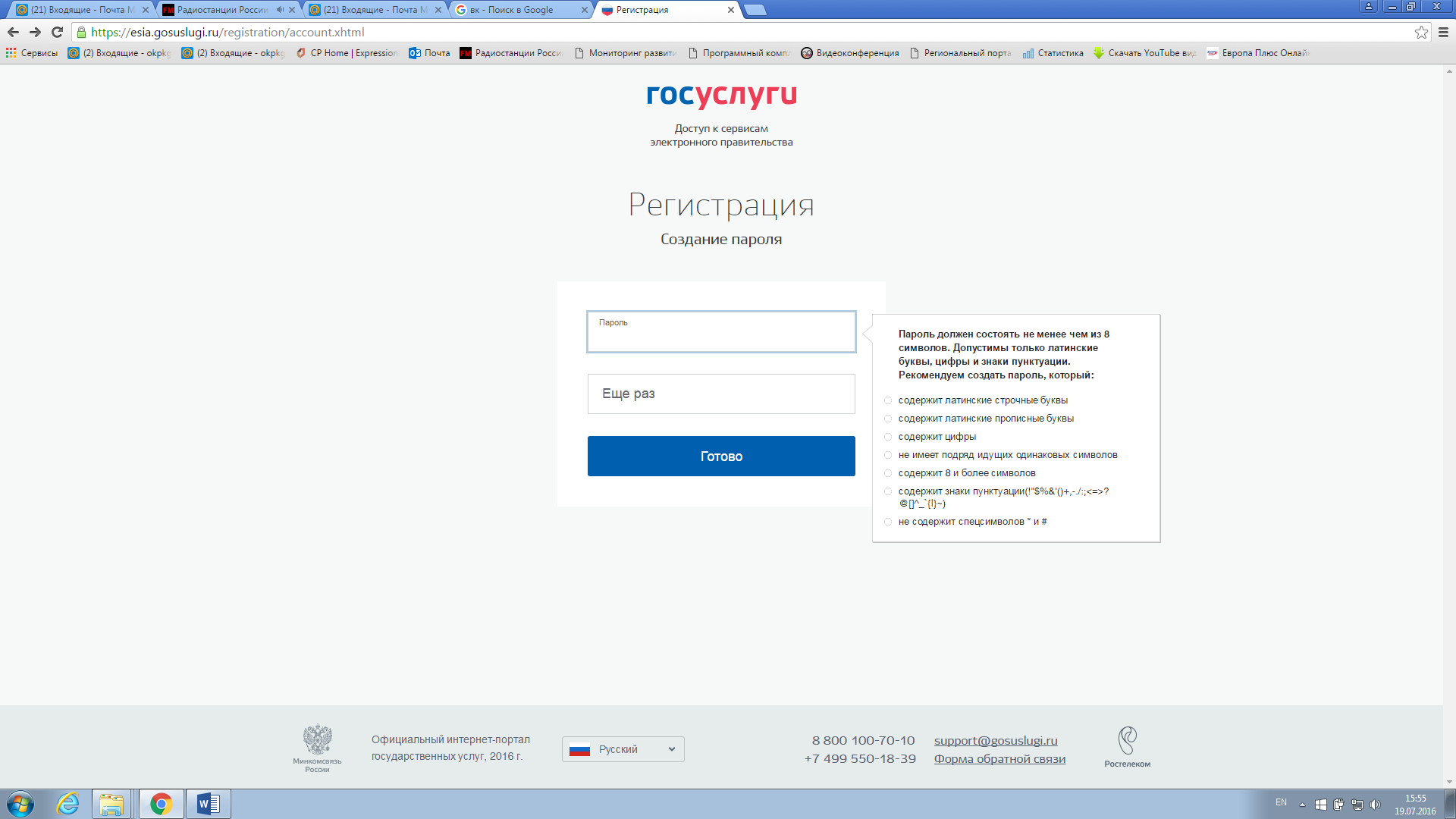Open the Windows Start button
This screenshot has width=1456, height=819.
(x=20, y=804)
